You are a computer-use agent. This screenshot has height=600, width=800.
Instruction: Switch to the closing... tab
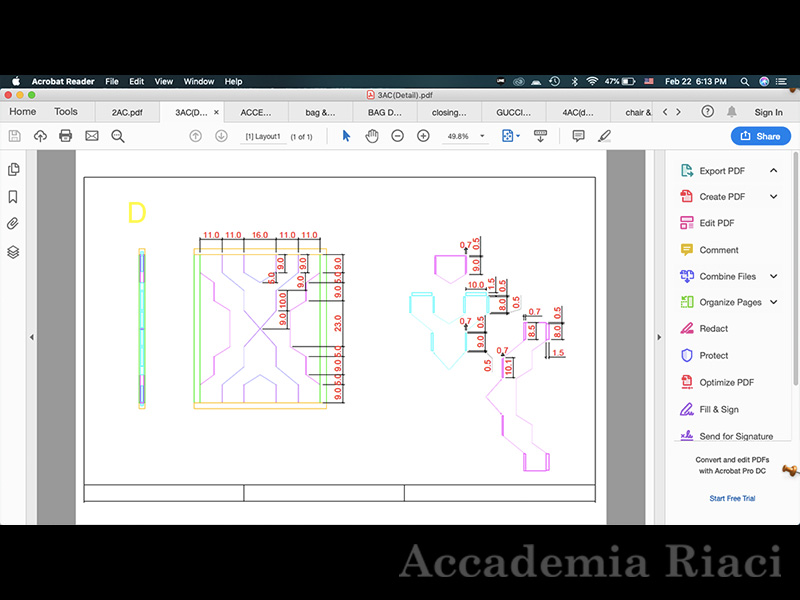pos(449,112)
